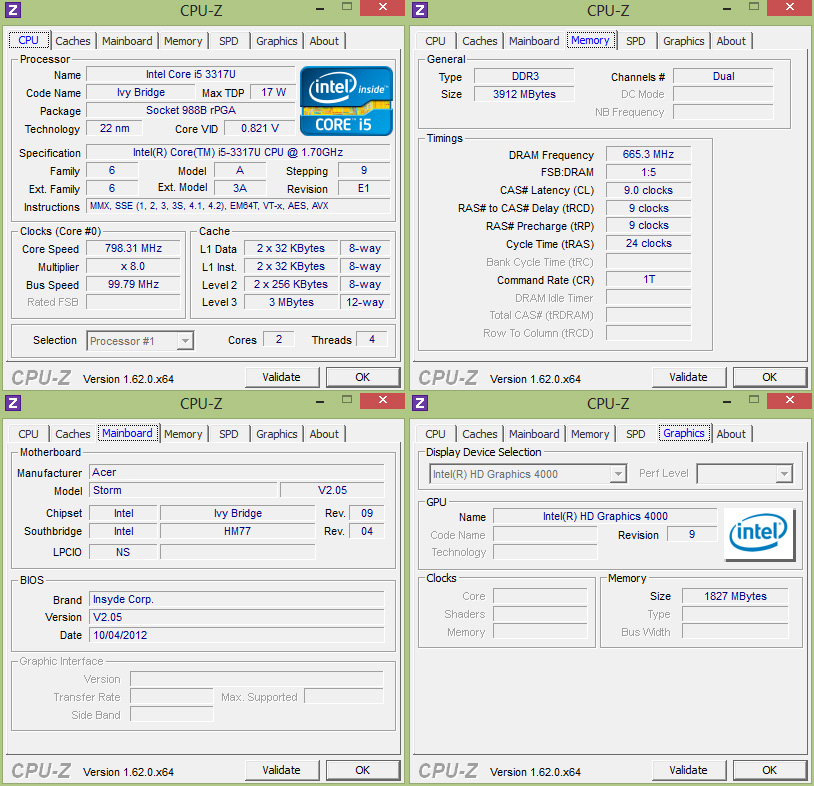
Task: Switch to the Graphics tab in the Mainboard window
Action: [x=276, y=433]
